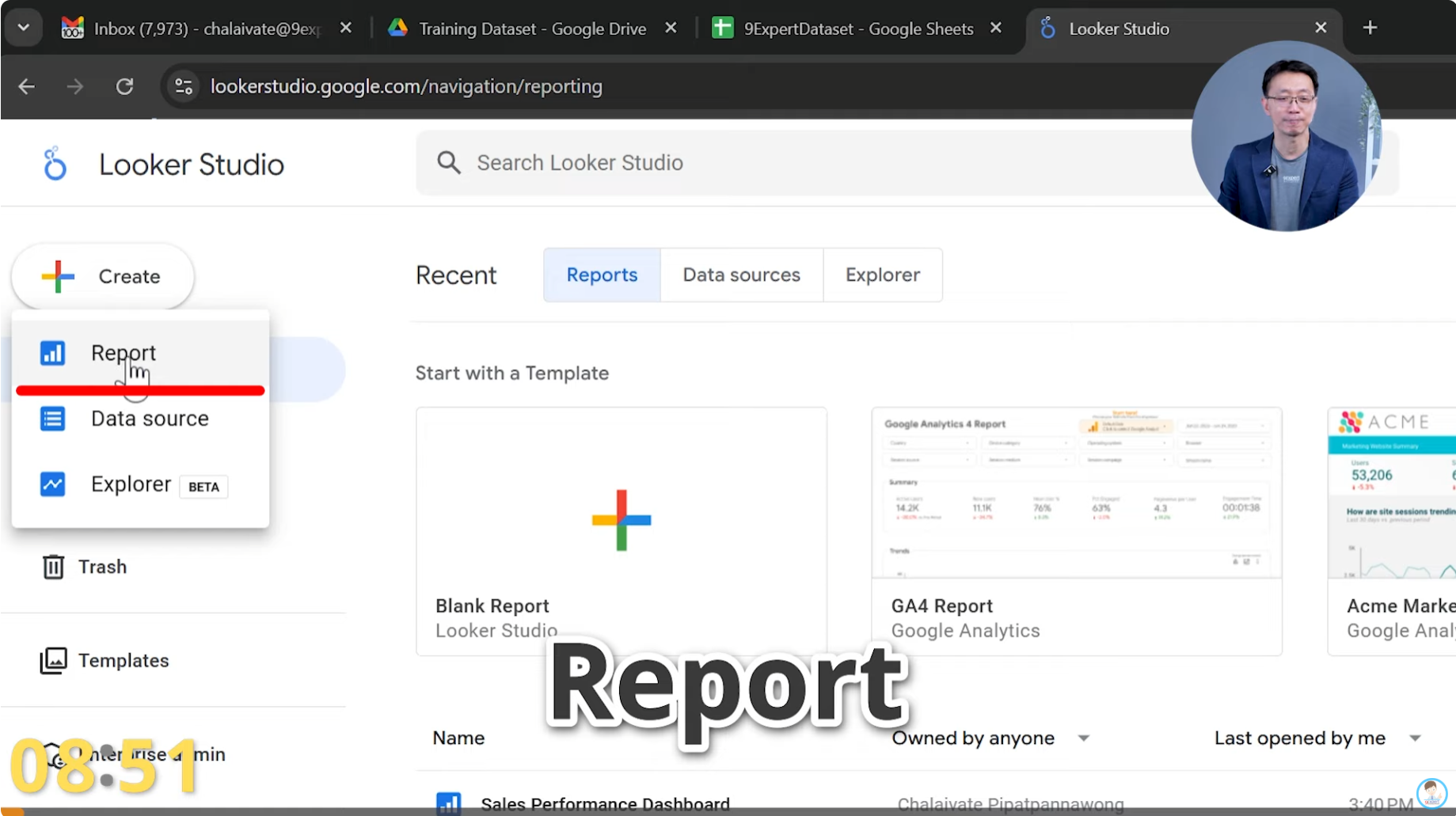This screenshot has width=1456, height=816.
Task: Click the Data source icon in Create menu
Action: [x=51, y=419]
